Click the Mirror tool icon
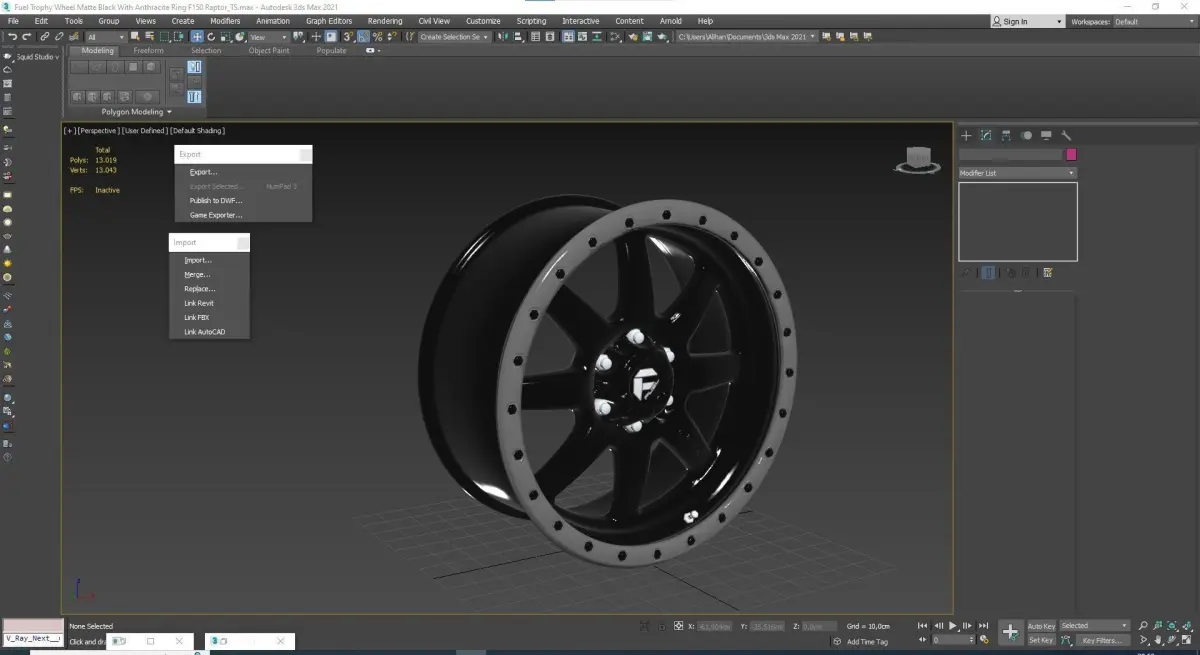 501,37
